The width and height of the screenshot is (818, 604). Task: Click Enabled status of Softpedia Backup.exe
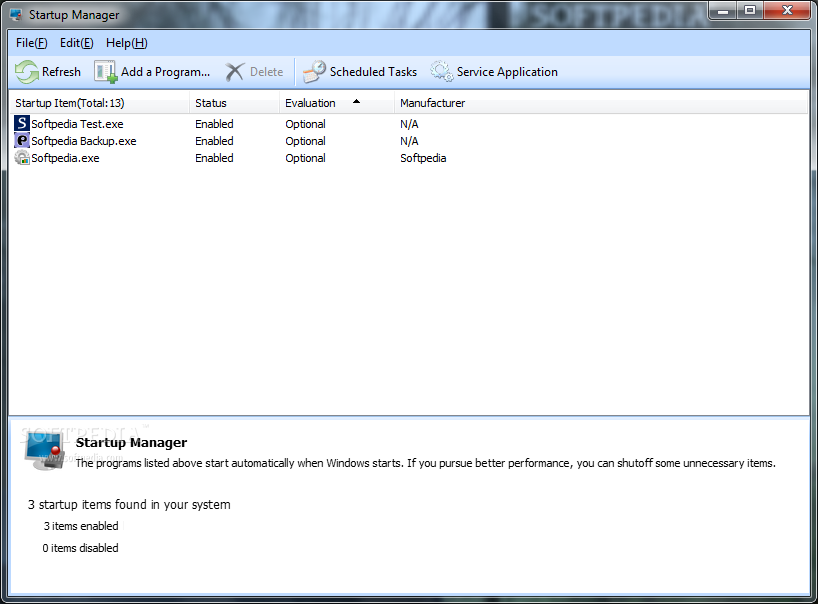[214, 141]
